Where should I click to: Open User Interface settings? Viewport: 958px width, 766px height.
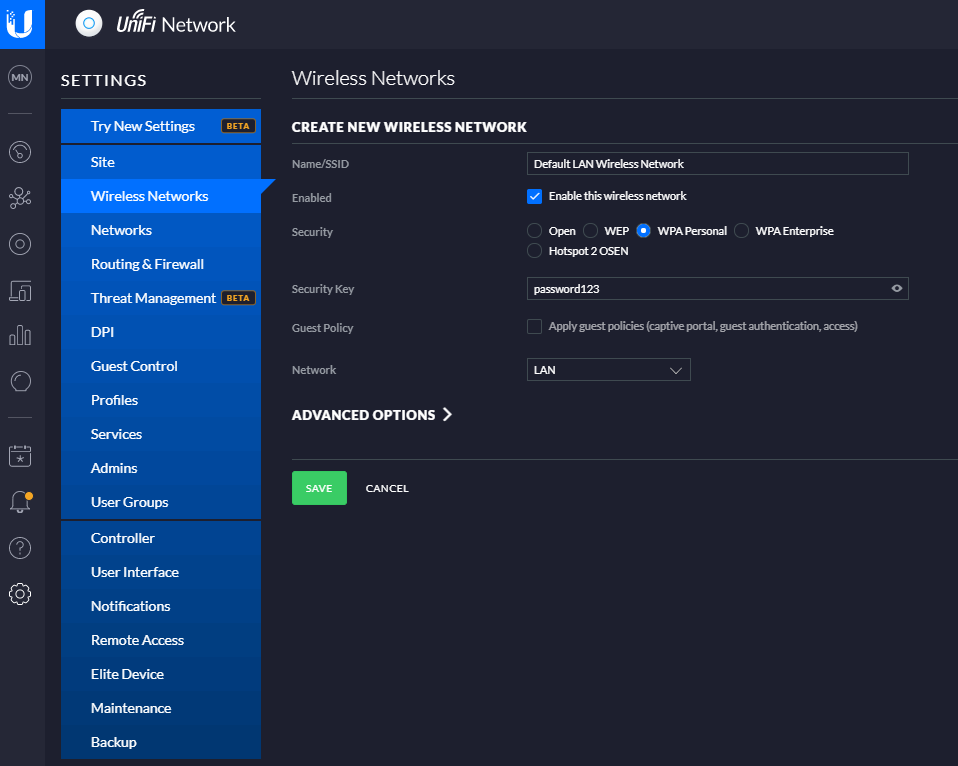(x=161, y=572)
